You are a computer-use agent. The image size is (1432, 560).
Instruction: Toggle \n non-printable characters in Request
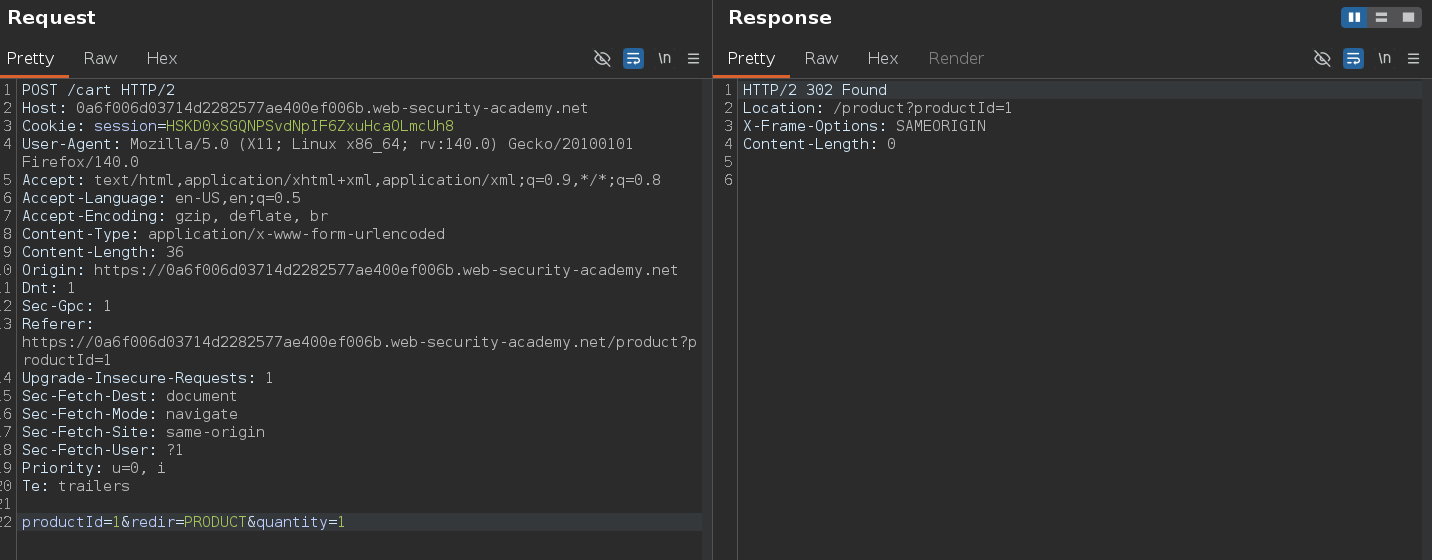click(664, 58)
